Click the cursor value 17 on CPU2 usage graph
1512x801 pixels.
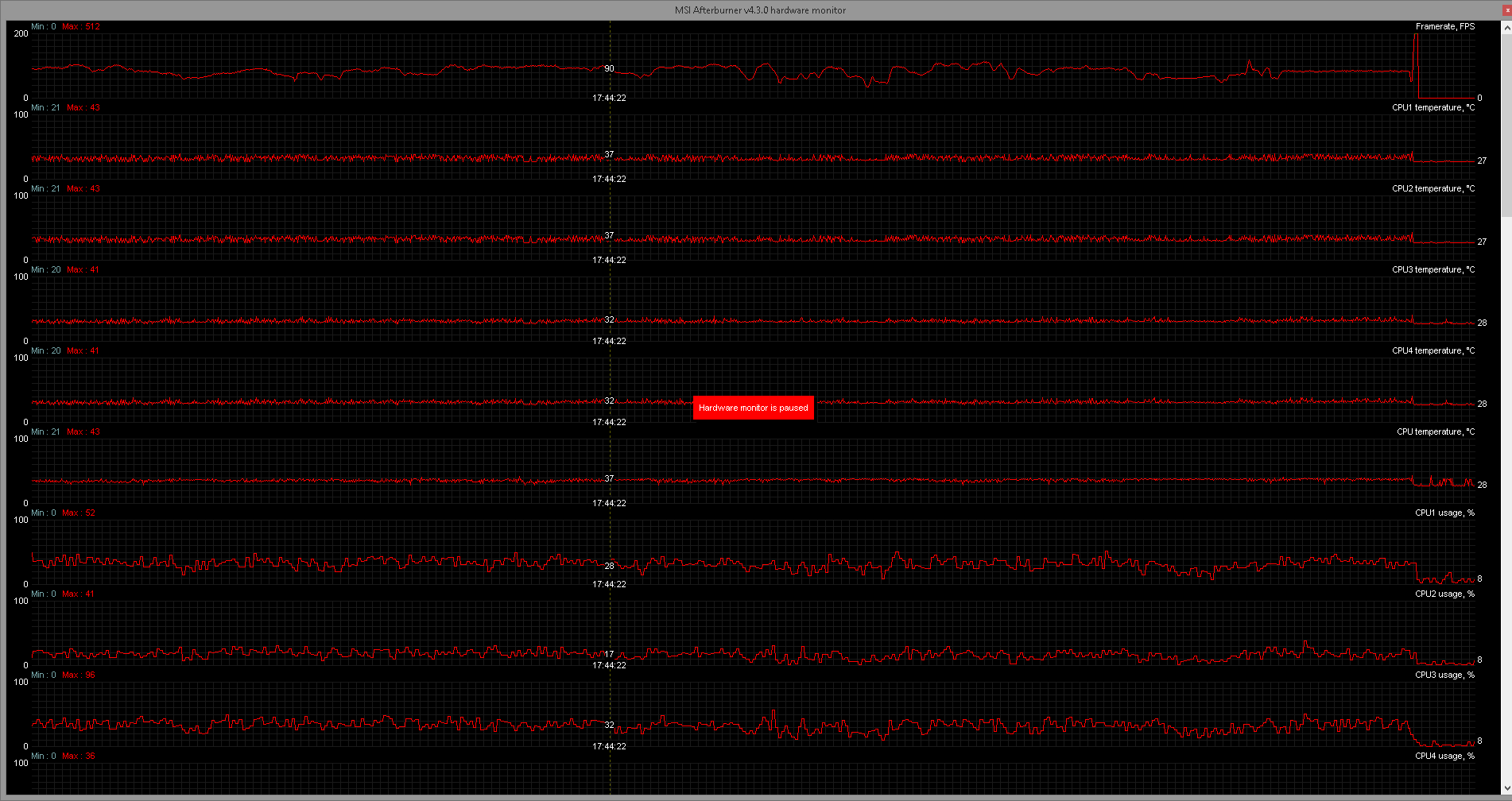tap(609, 654)
